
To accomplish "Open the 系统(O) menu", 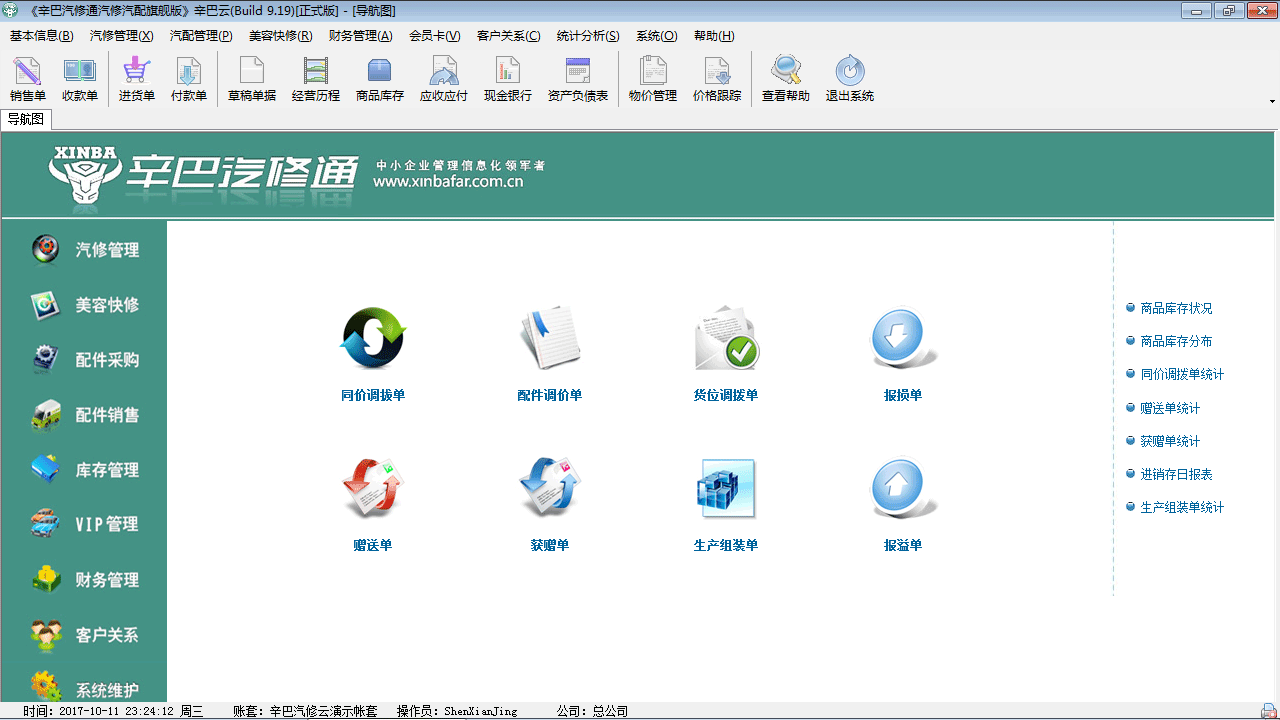I will point(656,36).
